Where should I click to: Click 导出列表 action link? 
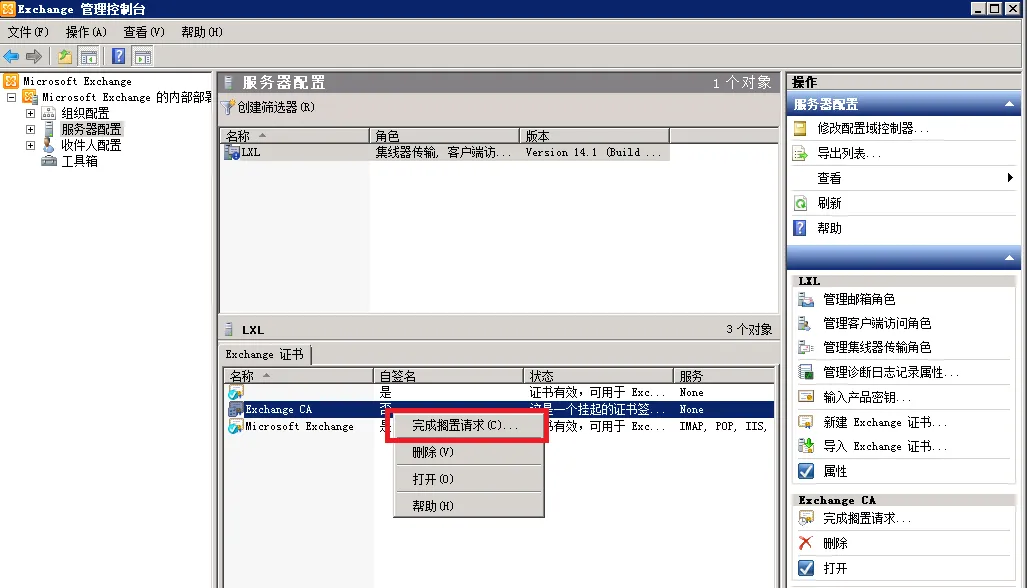(849, 153)
